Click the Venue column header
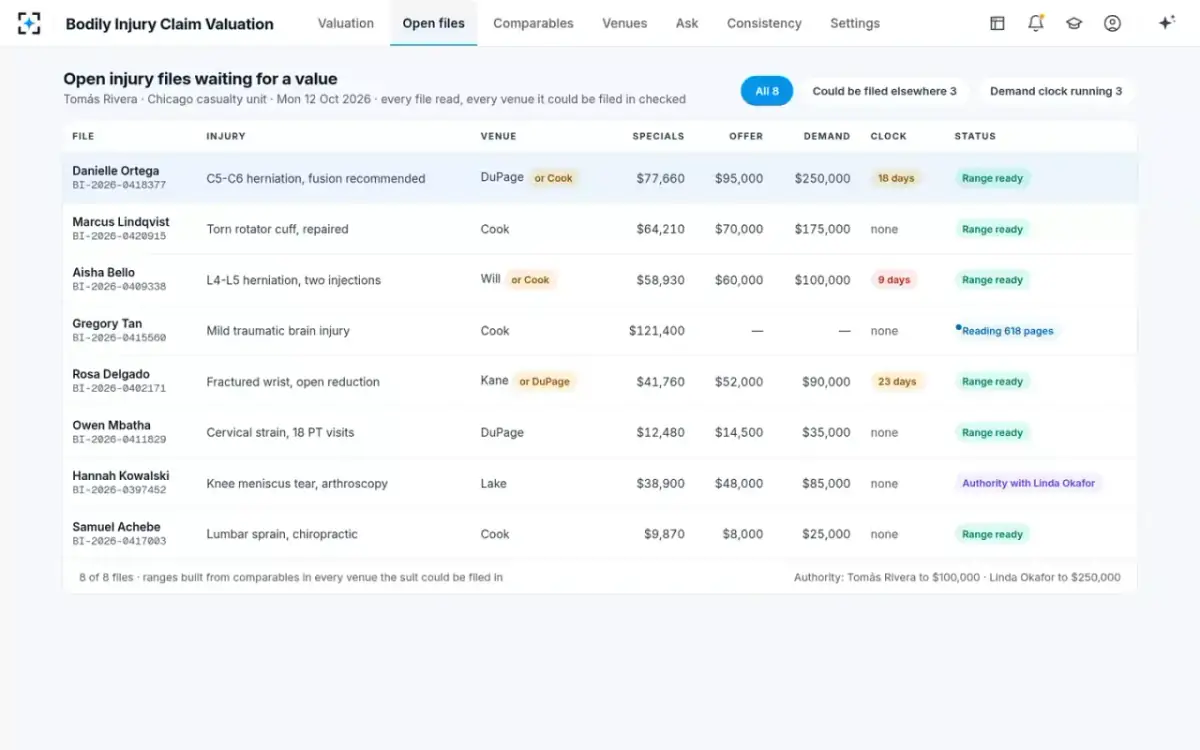 [x=499, y=136]
